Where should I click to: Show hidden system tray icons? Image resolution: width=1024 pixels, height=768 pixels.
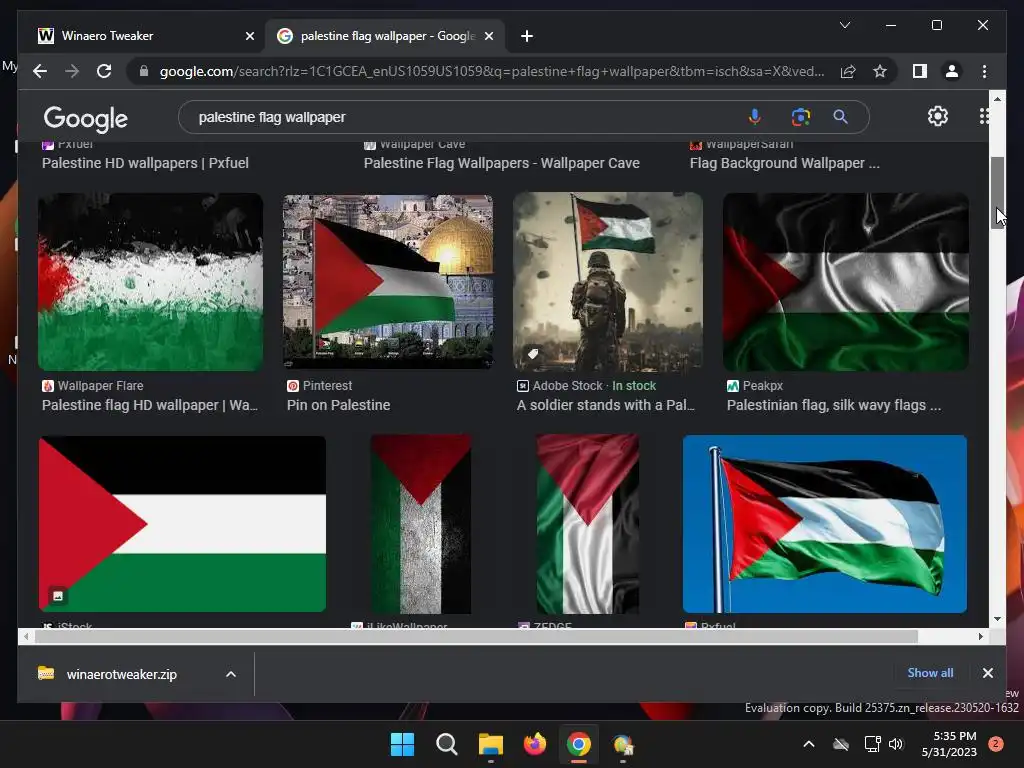tap(808, 744)
